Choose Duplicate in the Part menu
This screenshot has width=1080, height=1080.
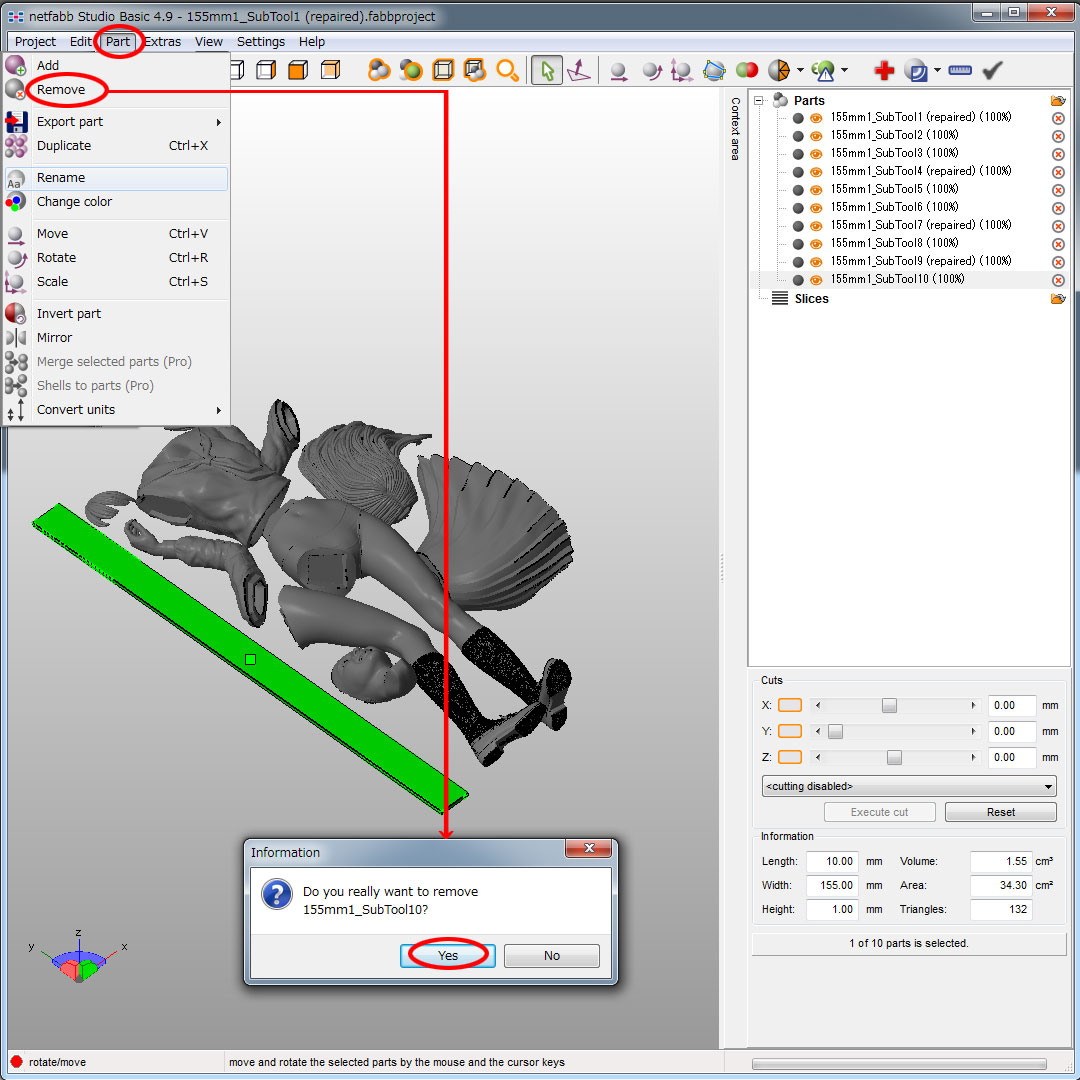116,146
